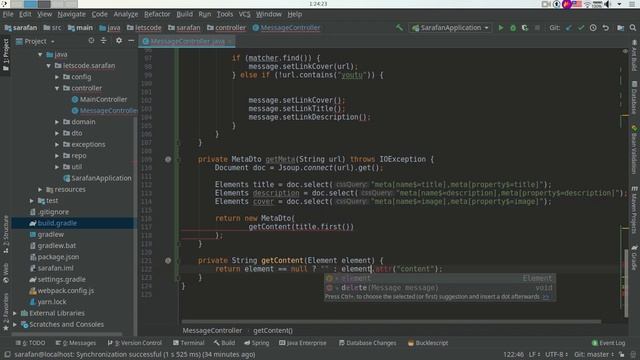Click letscode breadcrumb in navigation bar
Image resolution: width=640 pixels, height=360 pixels.
click(x=144, y=28)
